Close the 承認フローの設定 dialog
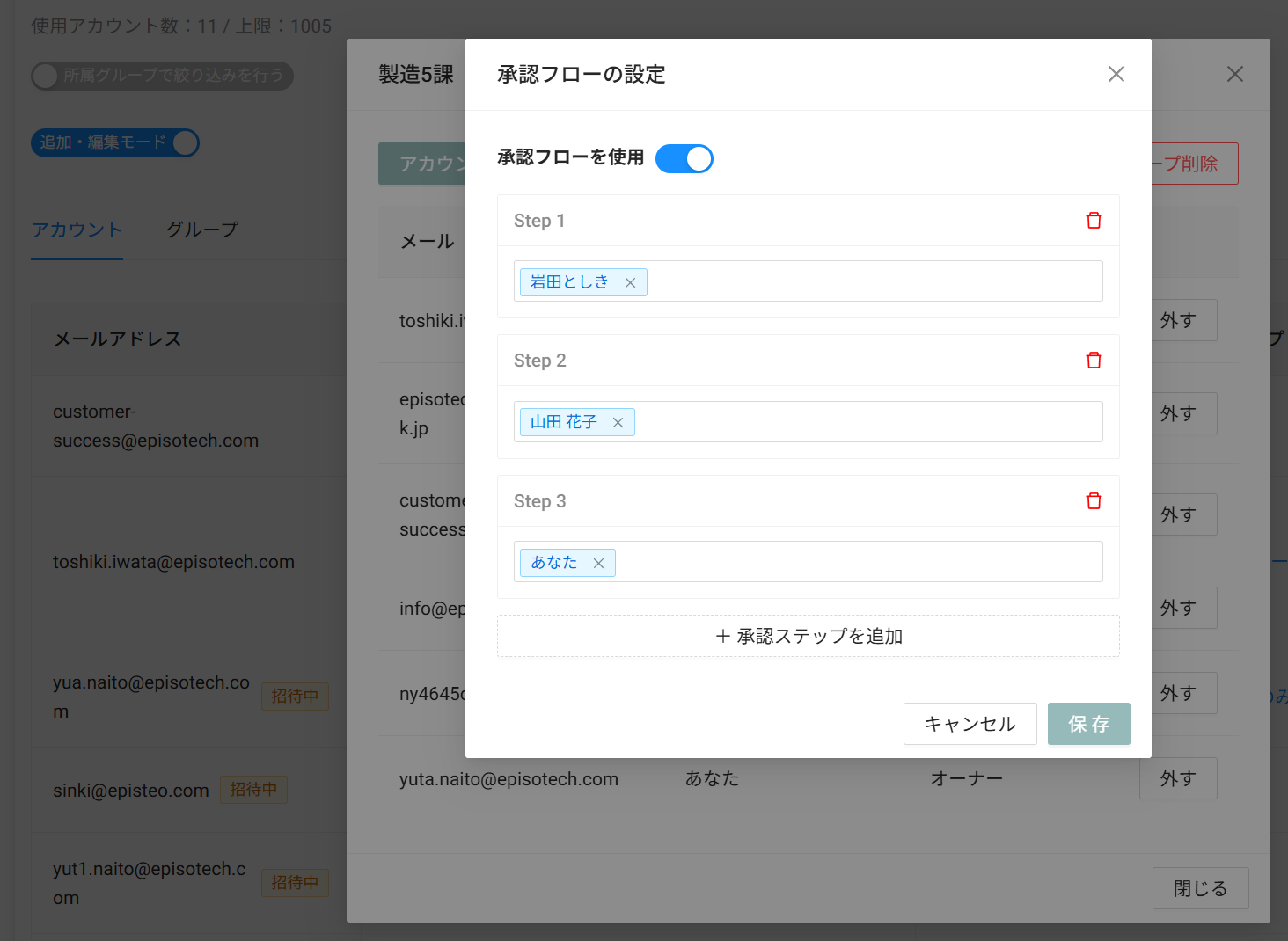The width and height of the screenshot is (1288, 941). (1116, 75)
